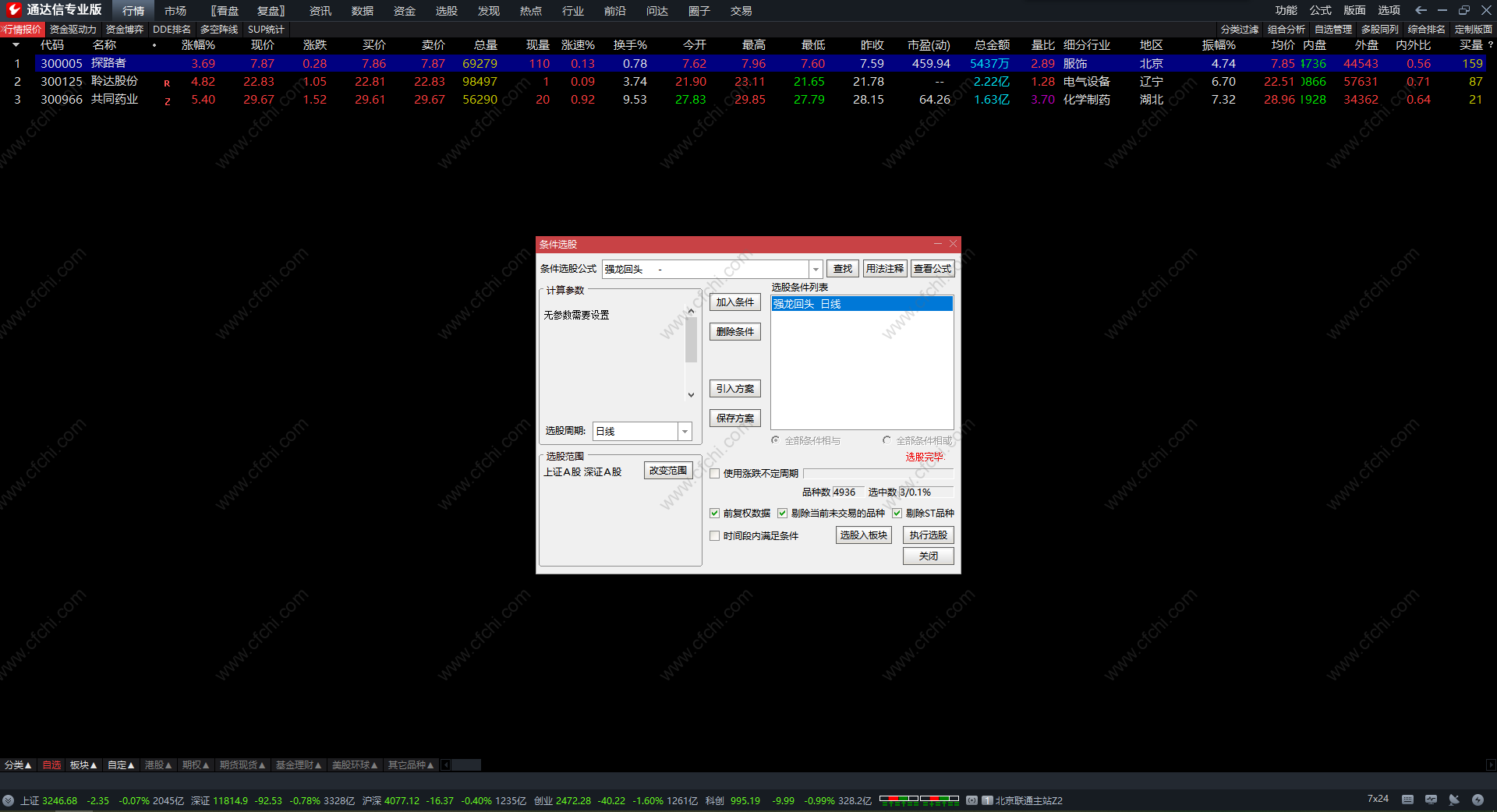The image size is (1497, 812).
Task: Expand the 板块 category list at bottom
Action: pos(83,765)
